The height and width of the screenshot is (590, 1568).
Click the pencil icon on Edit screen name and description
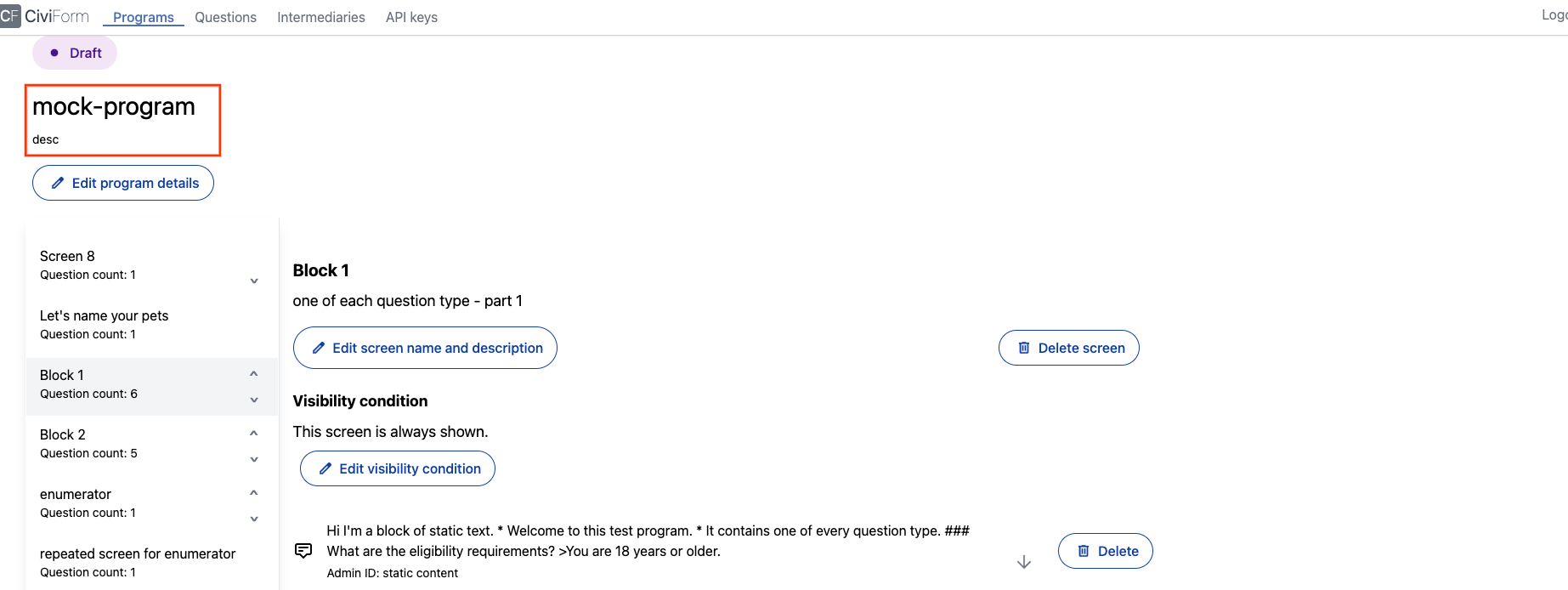319,347
